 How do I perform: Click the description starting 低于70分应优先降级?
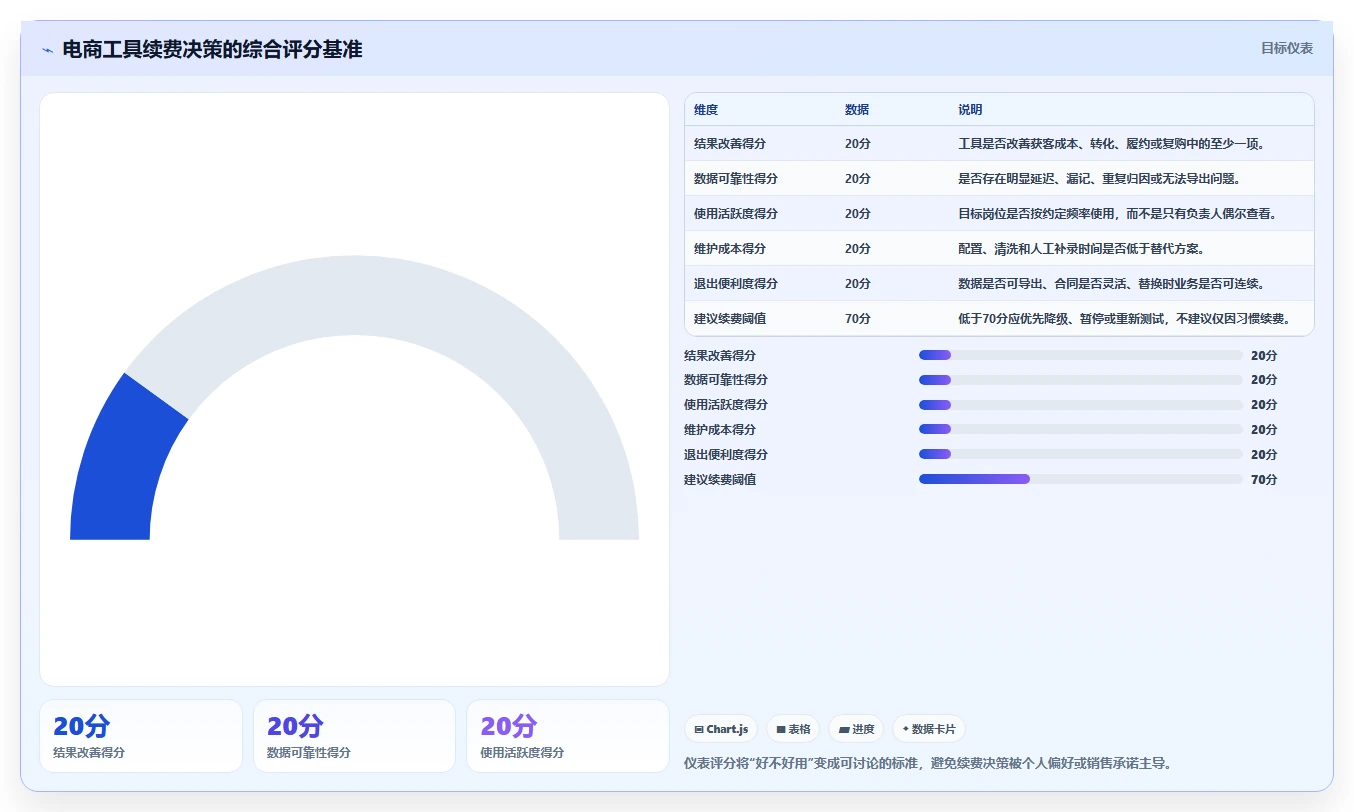pyautogui.click(x=1124, y=319)
